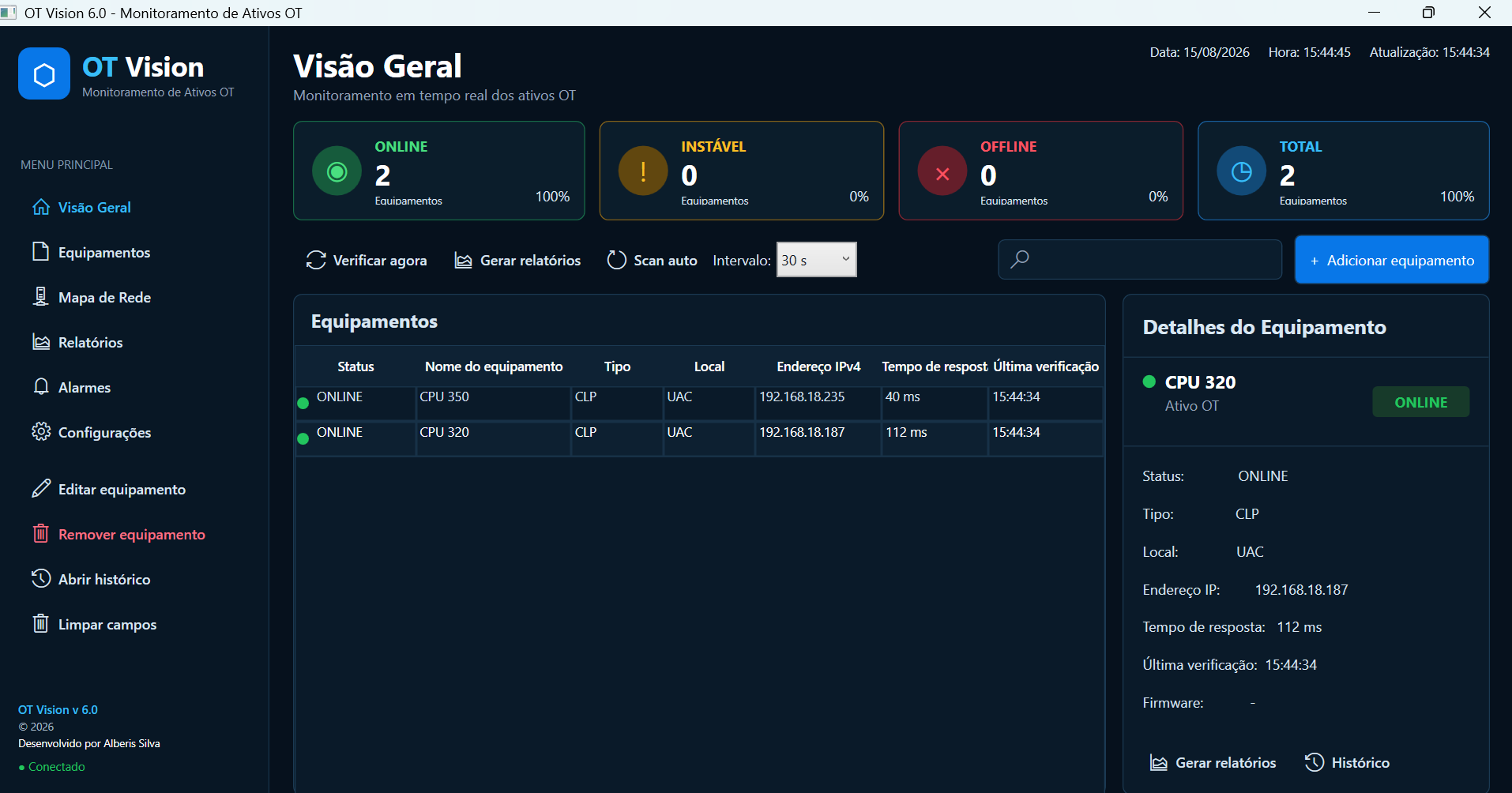1512x793 pixels.
Task: Click Verificar agora text
Action: (380, 261)
